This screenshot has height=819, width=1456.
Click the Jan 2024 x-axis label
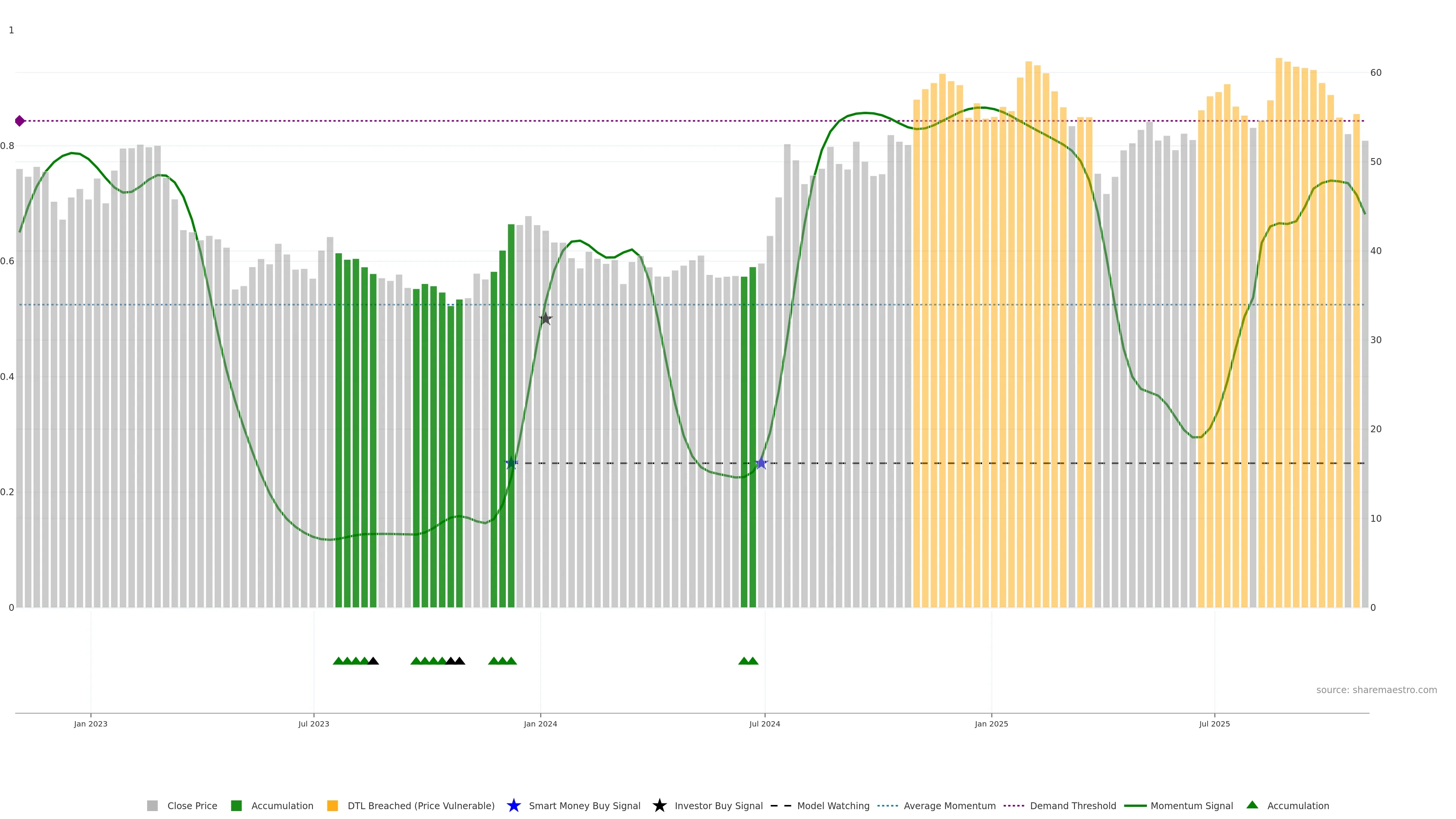tap(540, 724)
